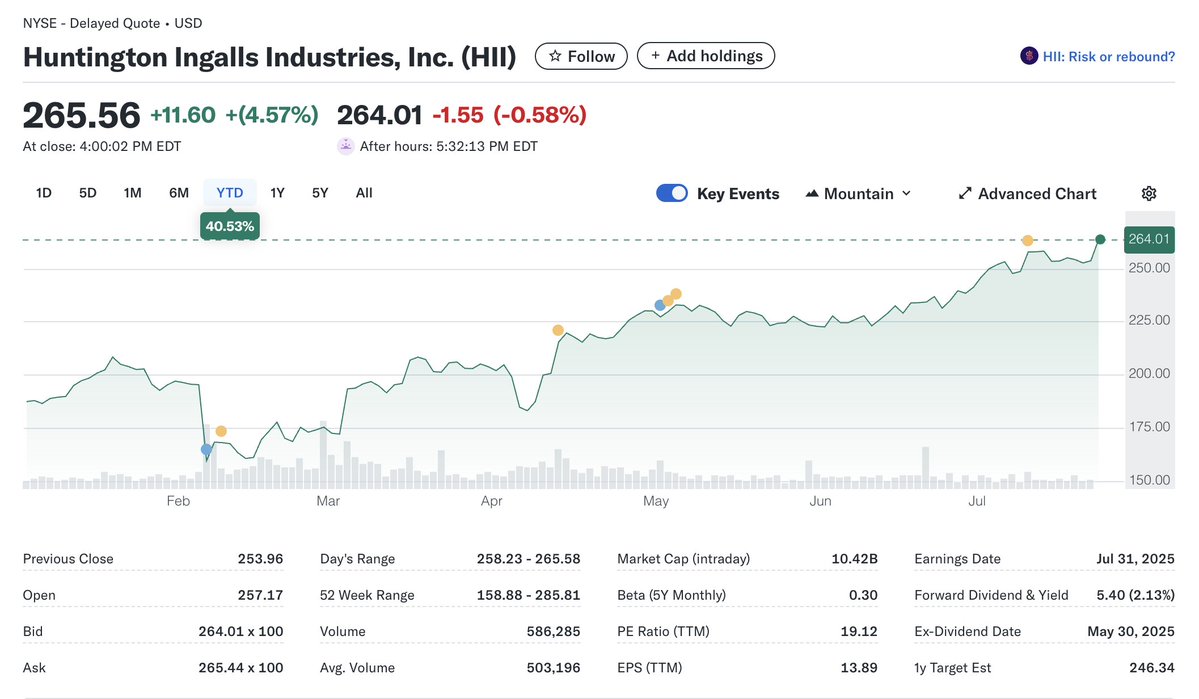Click the red -1.55 after-hours change
The width and height of the screenshot is (1199, 699).
coord(458,115)
